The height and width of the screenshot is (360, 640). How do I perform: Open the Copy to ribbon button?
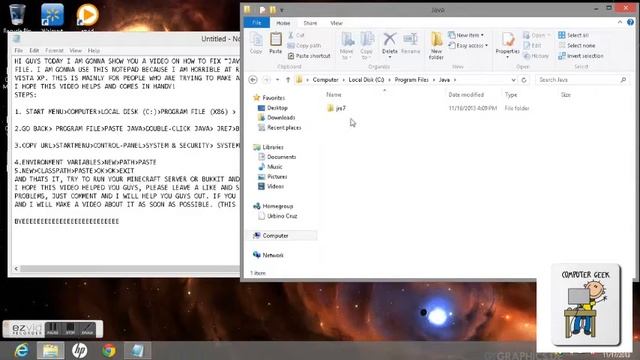point(367,46)
